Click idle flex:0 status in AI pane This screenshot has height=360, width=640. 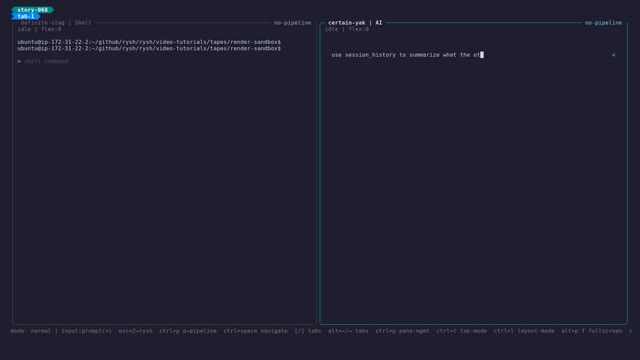(x=347, y=29)
